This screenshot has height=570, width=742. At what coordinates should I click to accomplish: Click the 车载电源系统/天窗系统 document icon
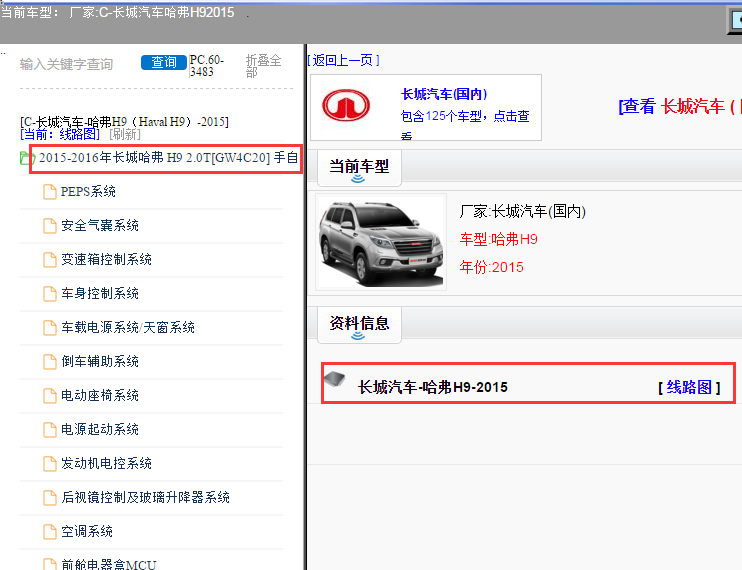click(50, 328)
